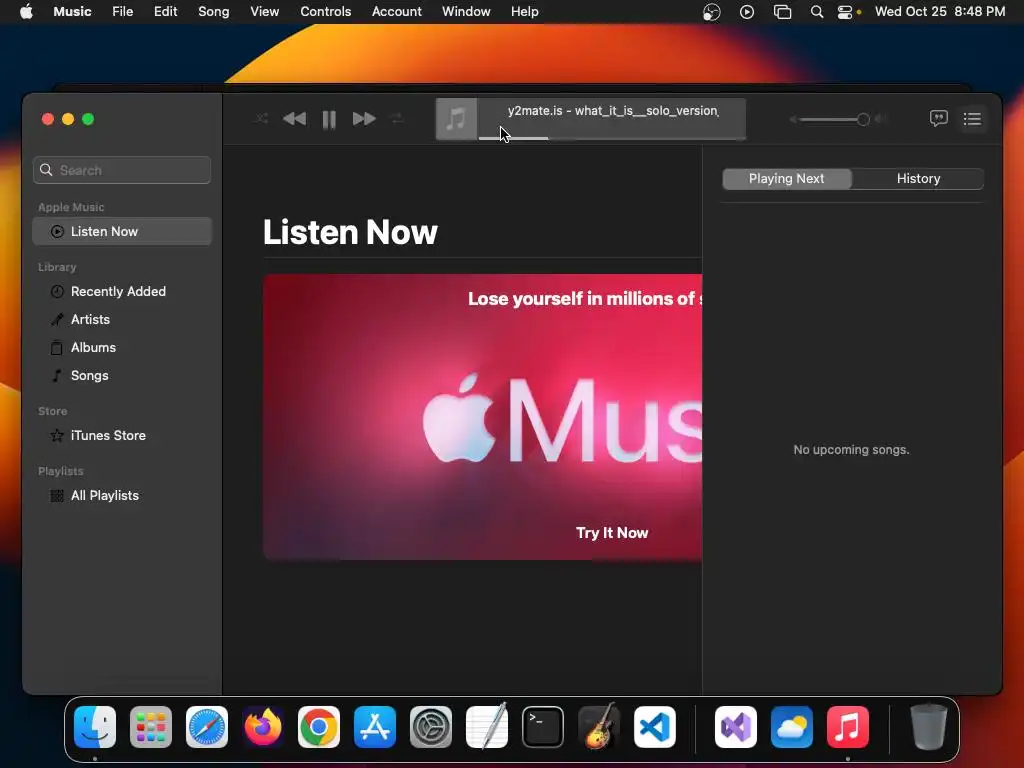Viewport: 1024px width, 768px height.
Task: Zoom the Music window with green button
Action: tap(88, 119)
